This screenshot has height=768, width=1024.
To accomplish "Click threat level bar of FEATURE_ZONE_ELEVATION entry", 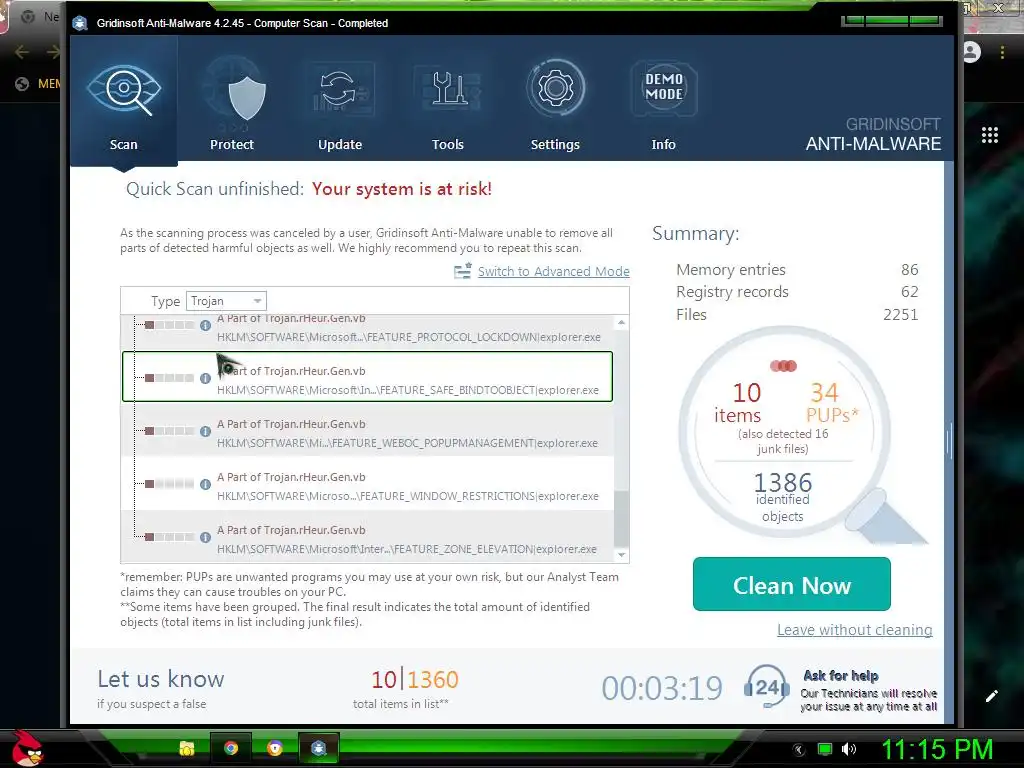I will (x=169, y=537).
